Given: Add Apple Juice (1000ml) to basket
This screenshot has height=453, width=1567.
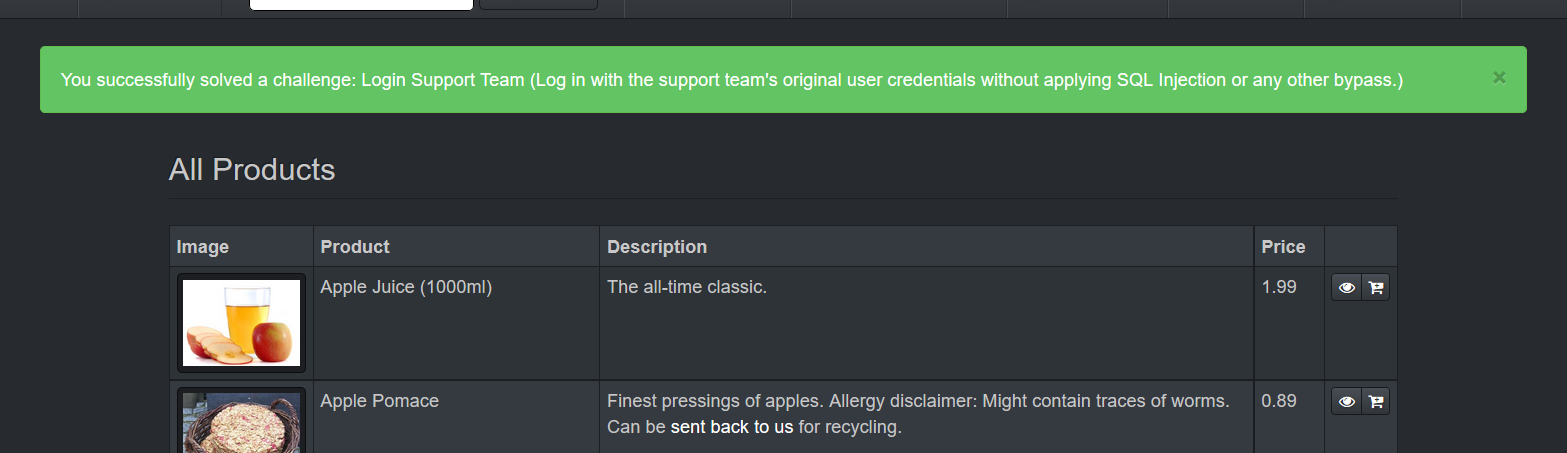Looking at the screenshot, I should 1376,288.
